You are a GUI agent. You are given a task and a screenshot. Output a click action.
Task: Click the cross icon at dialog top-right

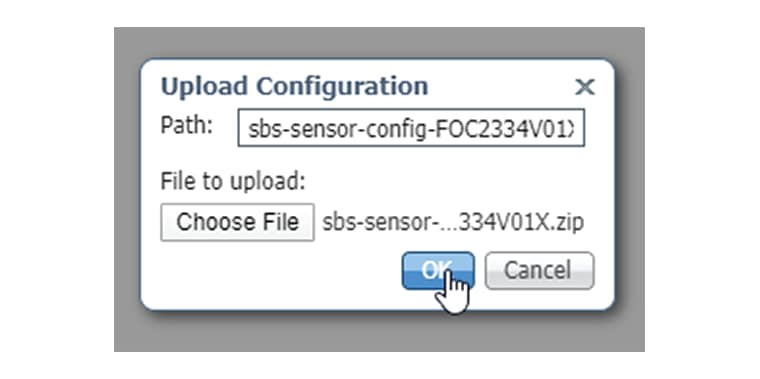585,87
